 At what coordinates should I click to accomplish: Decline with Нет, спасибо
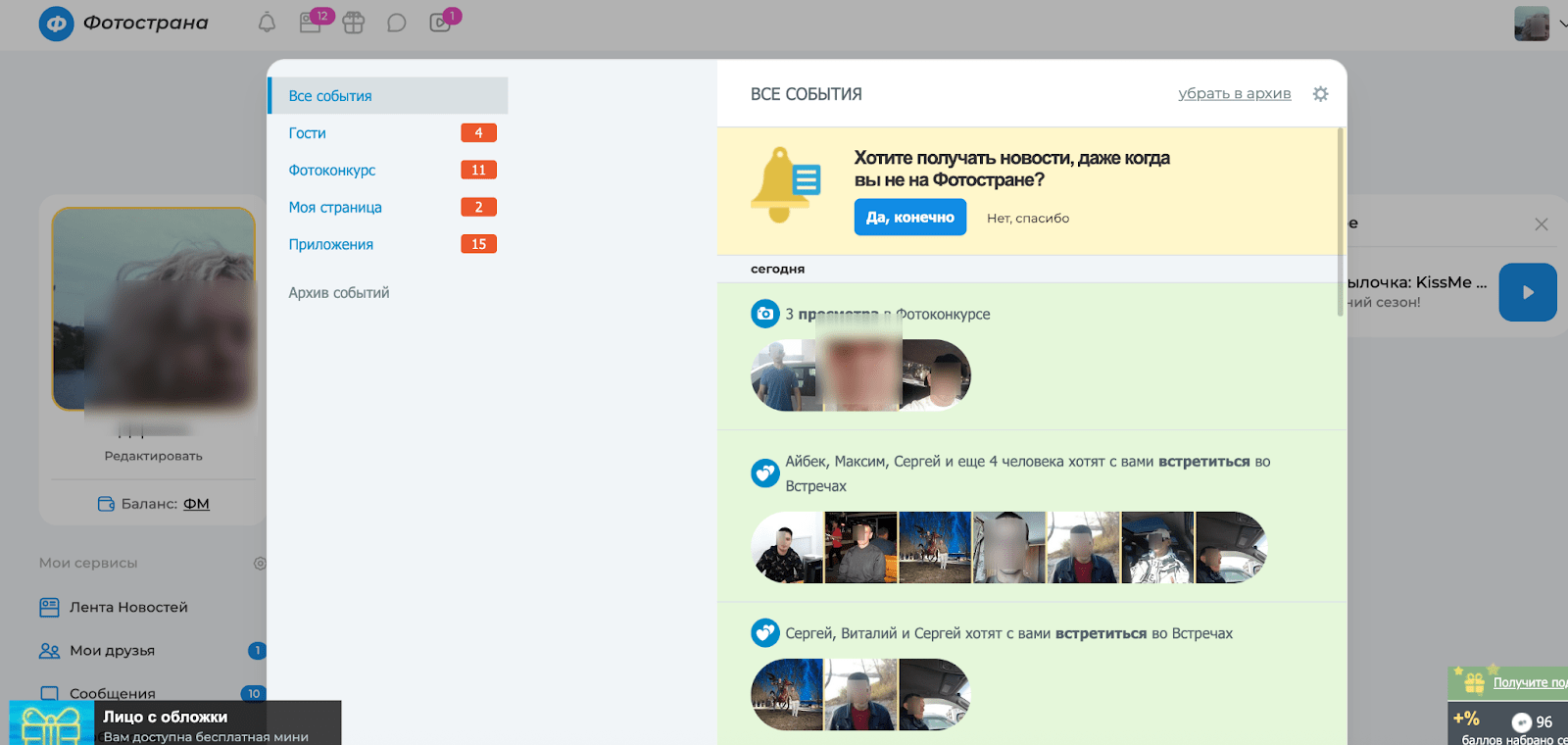click(1027, 219)
